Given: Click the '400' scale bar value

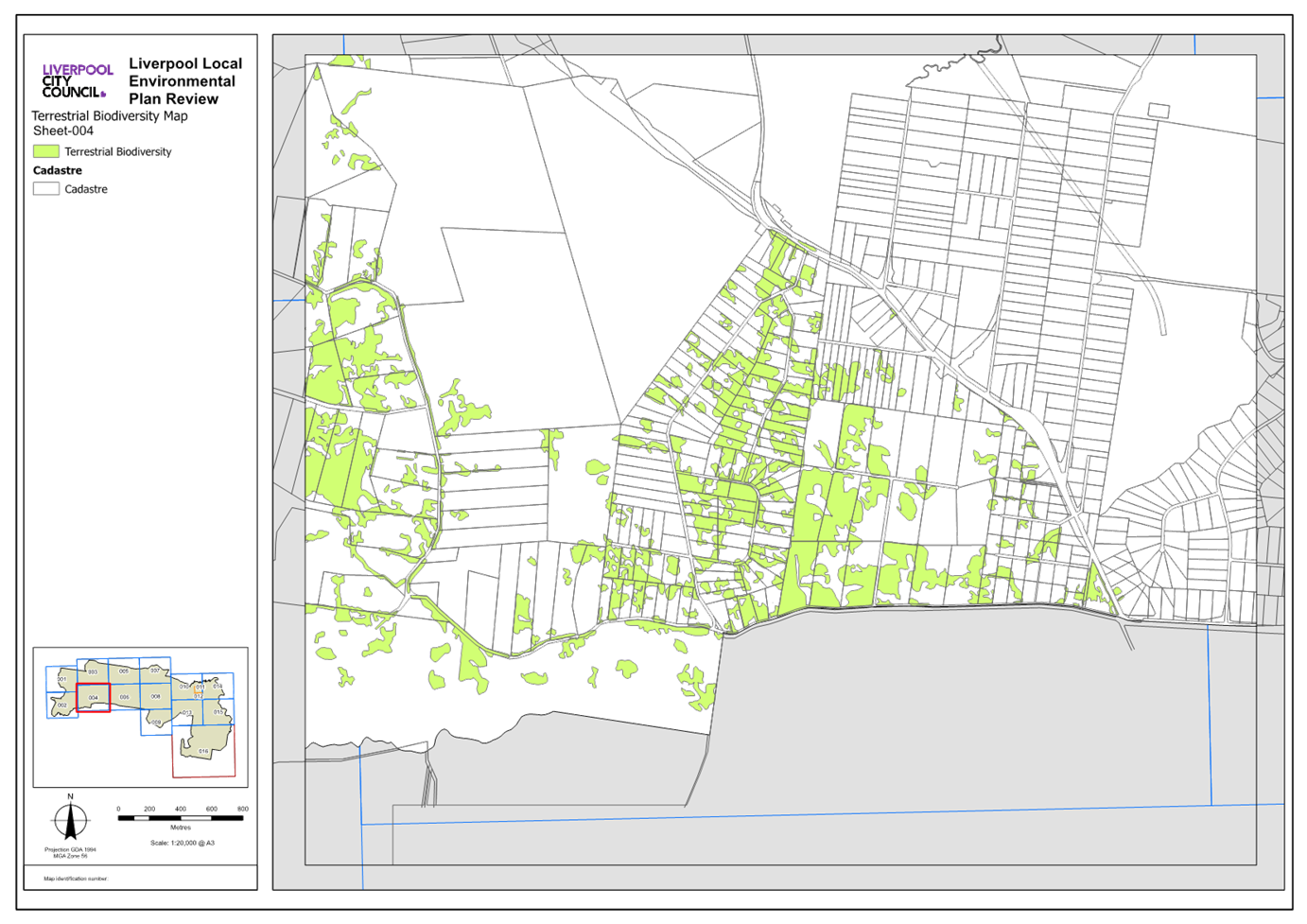Looking at the screenshot, I should 181,810.
